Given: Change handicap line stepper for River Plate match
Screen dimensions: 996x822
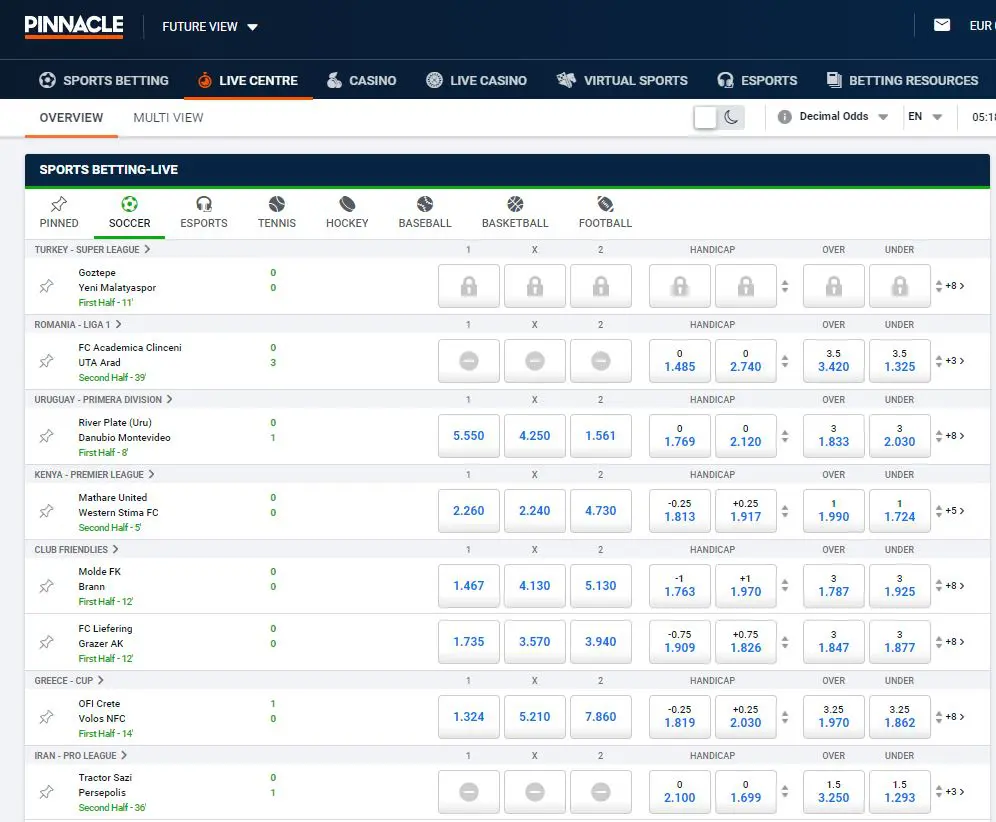Looking at the screenshot, I should coord(785,436).
